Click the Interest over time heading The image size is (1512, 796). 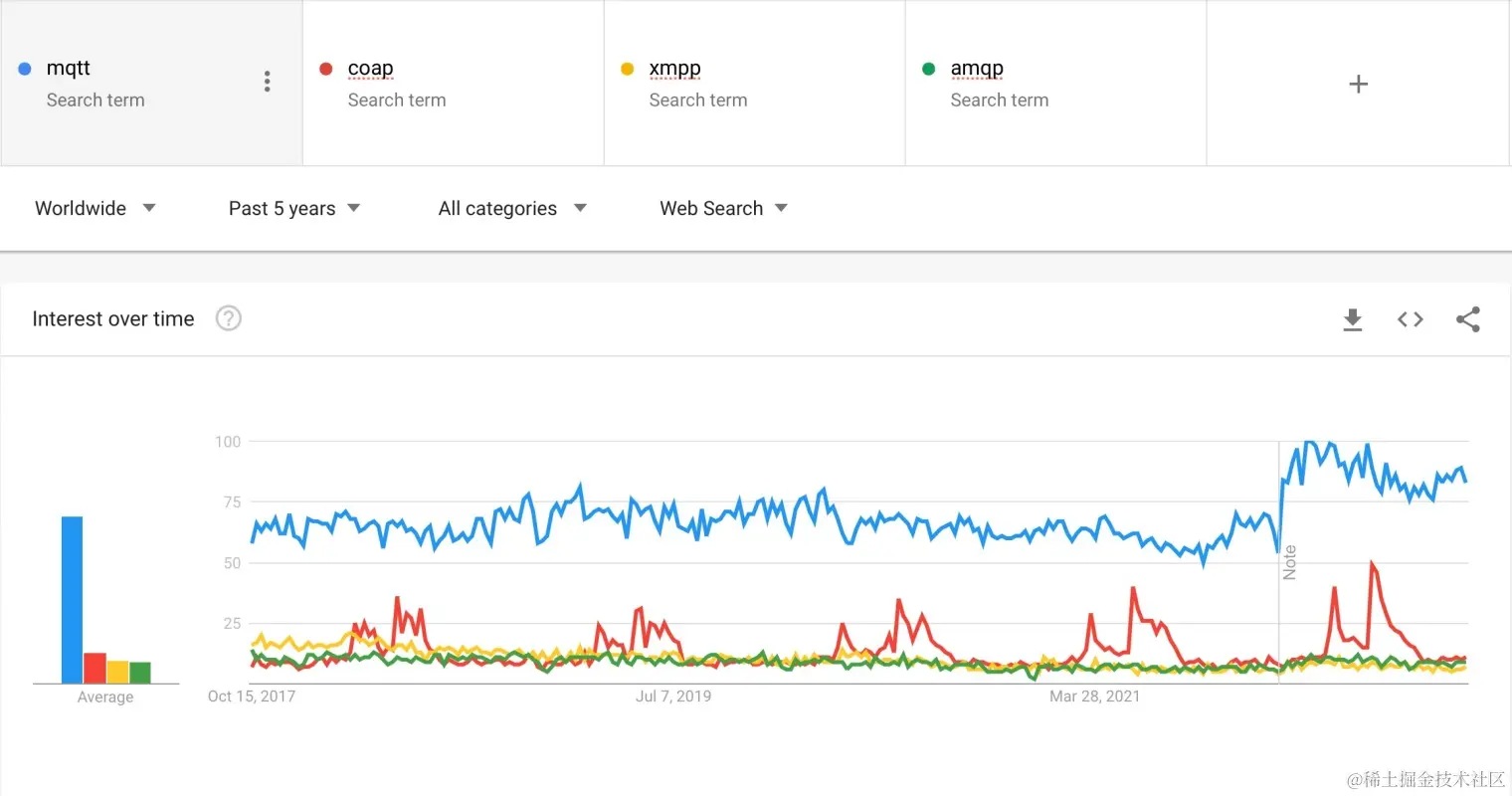pyautogui.click(x=113, y=318)
